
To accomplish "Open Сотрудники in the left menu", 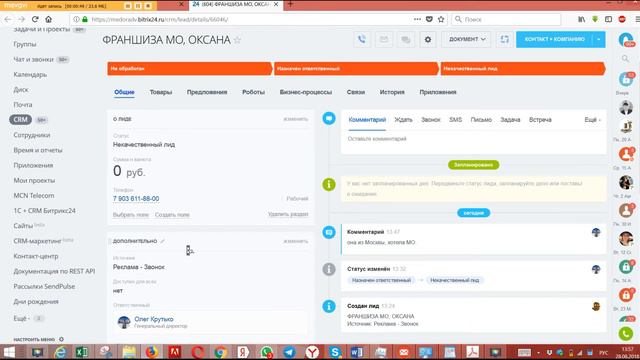I will coord(32,135).
